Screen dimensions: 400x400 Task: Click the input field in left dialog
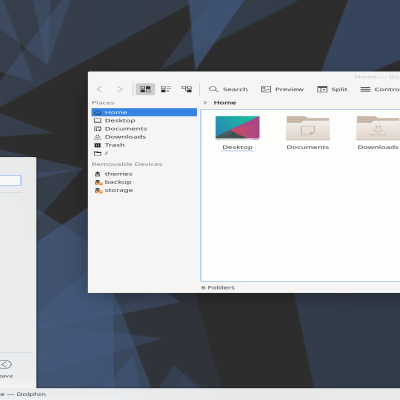click(10, 181)
